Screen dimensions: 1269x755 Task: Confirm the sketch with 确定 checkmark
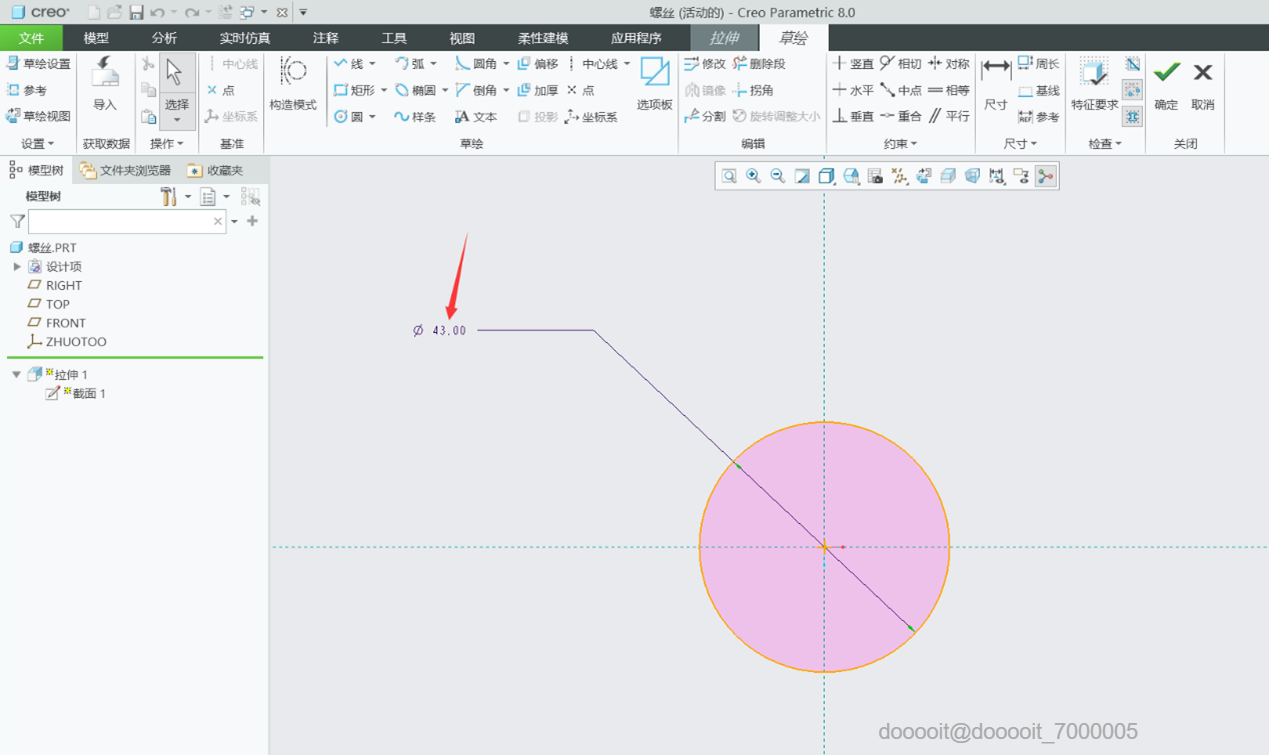click(x=1166, y=84)
